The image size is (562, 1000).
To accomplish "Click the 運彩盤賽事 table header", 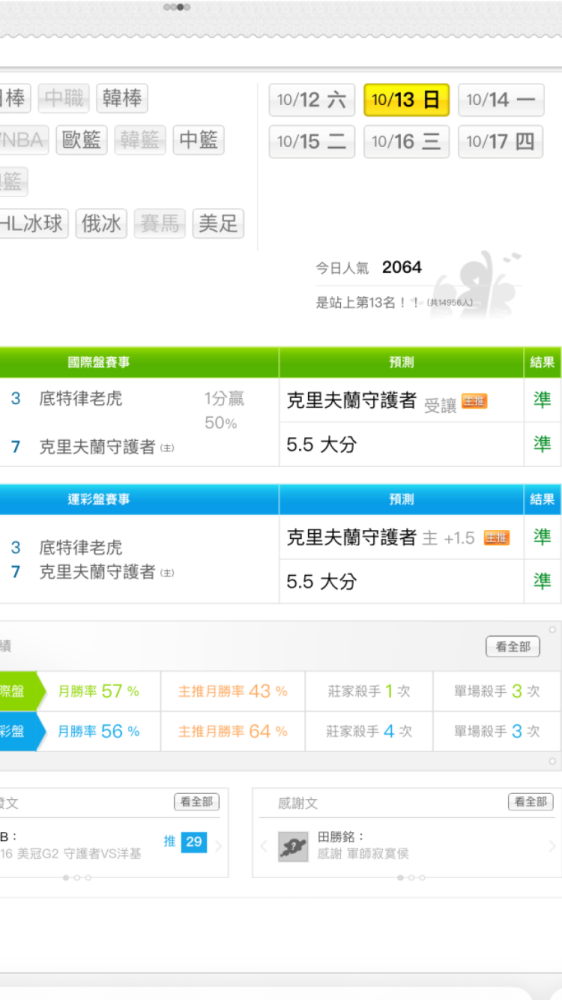I will coord(99,499).
